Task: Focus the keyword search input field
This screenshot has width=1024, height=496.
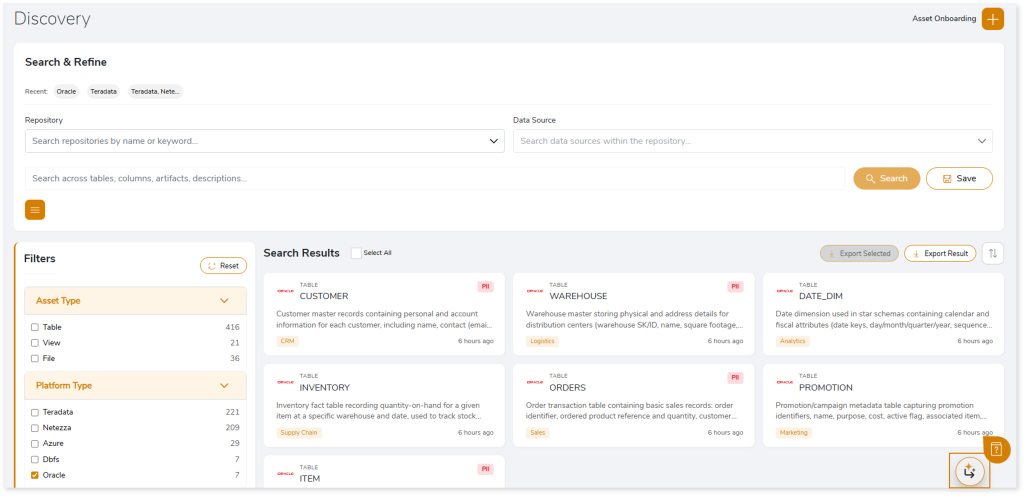Action: [x=434, y=178]
